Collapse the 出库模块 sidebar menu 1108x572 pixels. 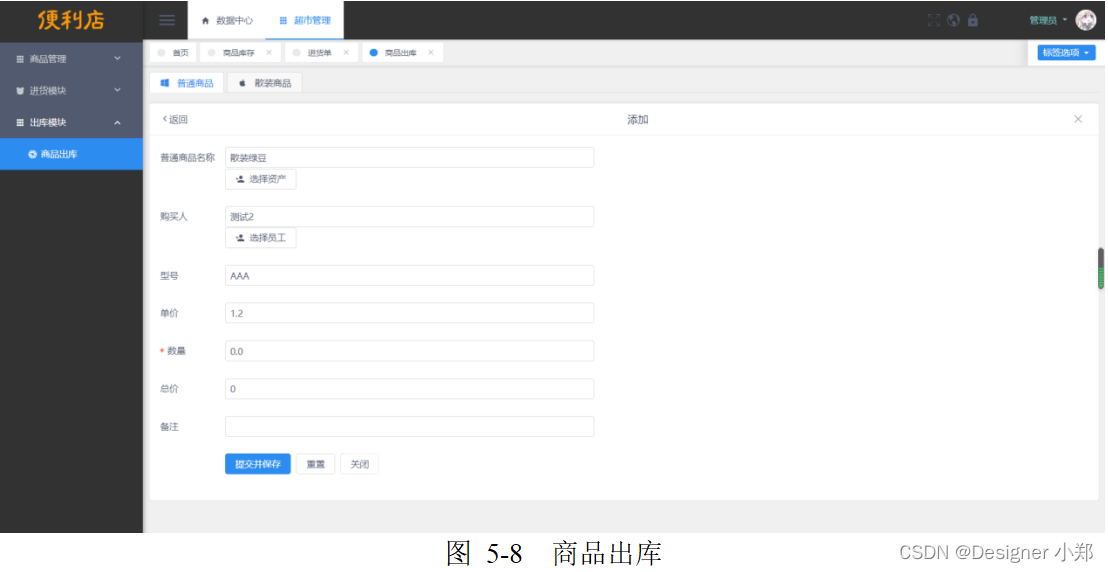point(71,122)
